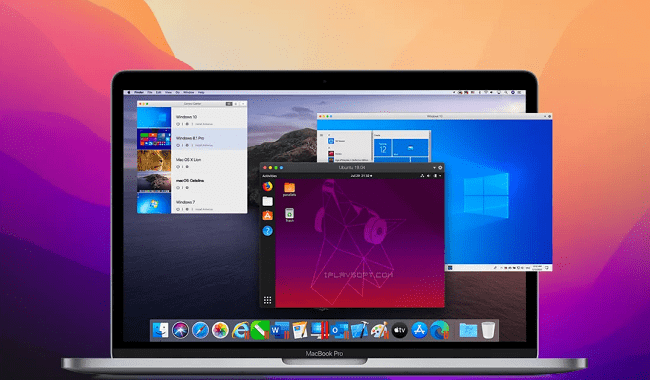Click Windows 7 thumbnail preview
Viewport: 650px width, 380px height.
click(154, 203)
